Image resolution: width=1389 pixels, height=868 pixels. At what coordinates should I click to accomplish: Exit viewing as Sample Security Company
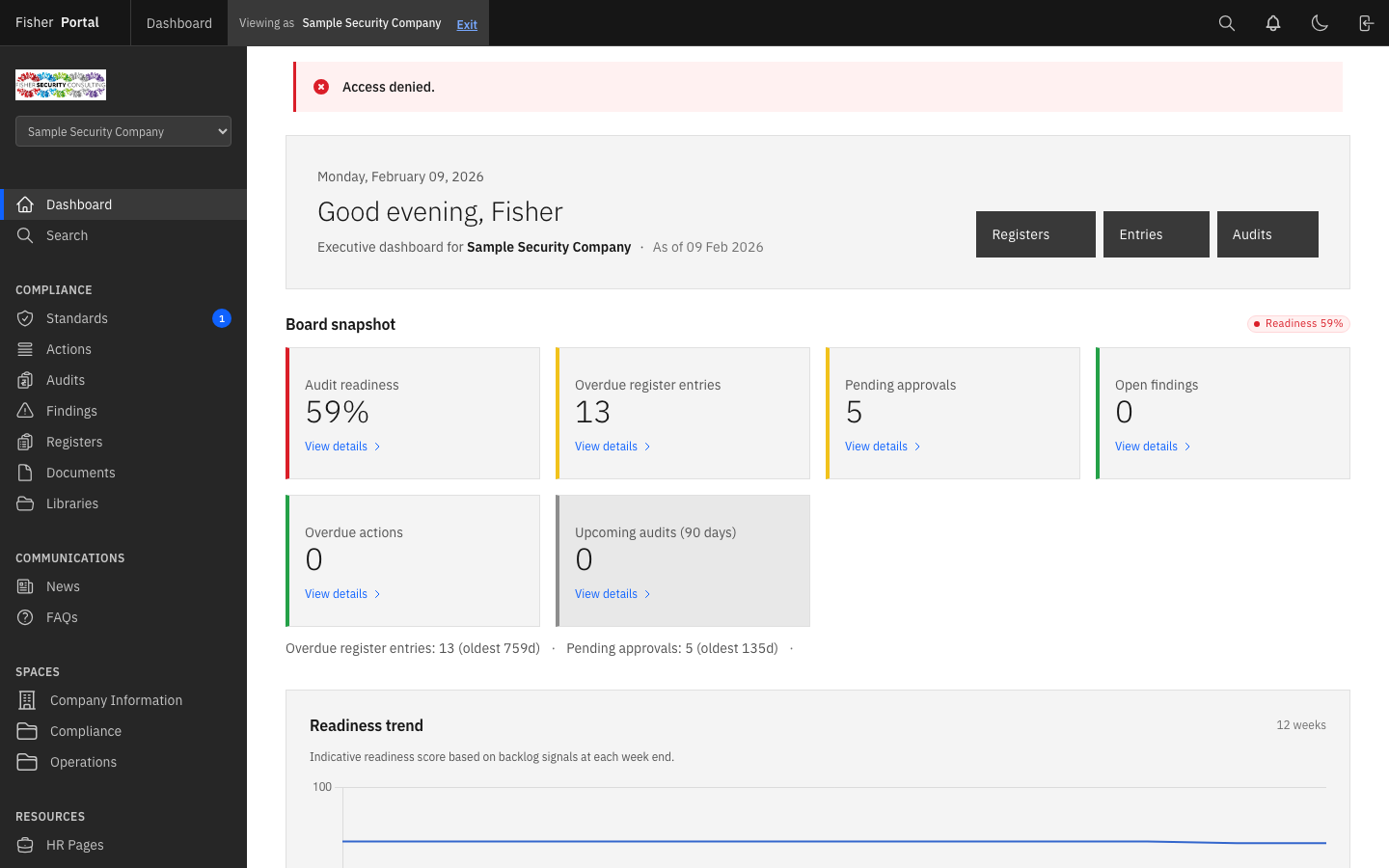tap(467, 24)
